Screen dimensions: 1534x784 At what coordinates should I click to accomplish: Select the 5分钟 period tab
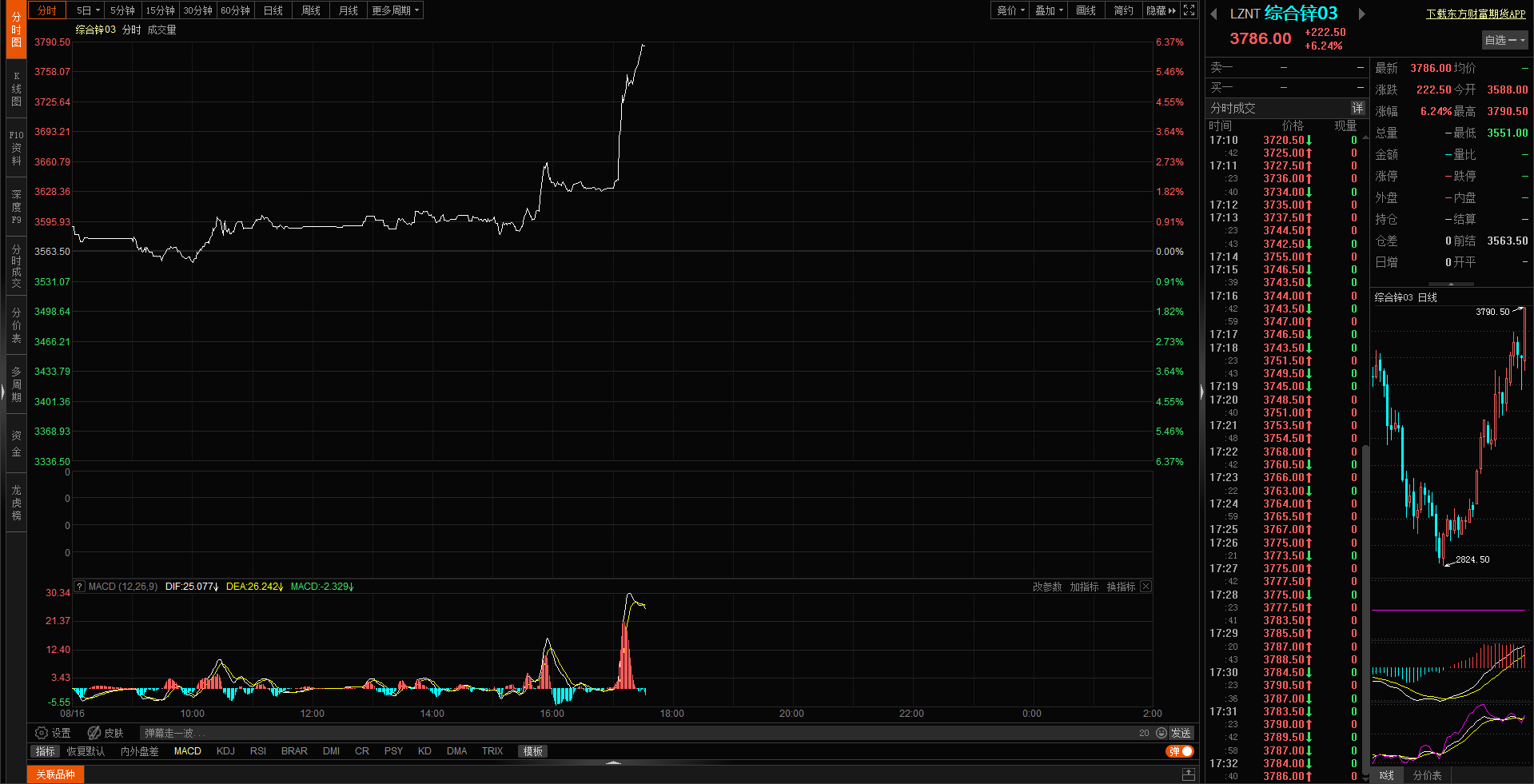[x=122, y=10]
